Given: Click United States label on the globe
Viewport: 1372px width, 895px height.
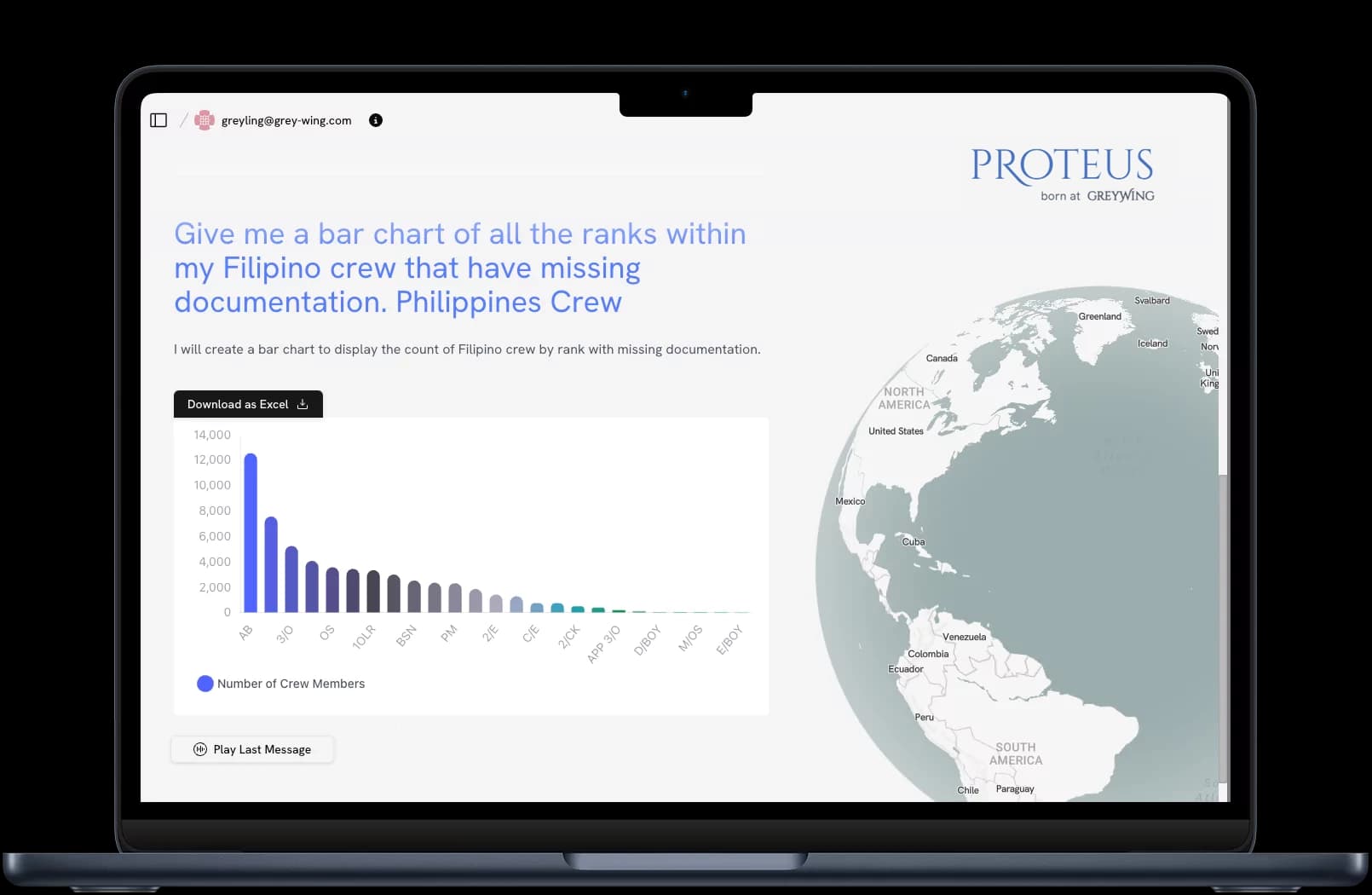Looking at the screenshot, I should tap(896, 431).
